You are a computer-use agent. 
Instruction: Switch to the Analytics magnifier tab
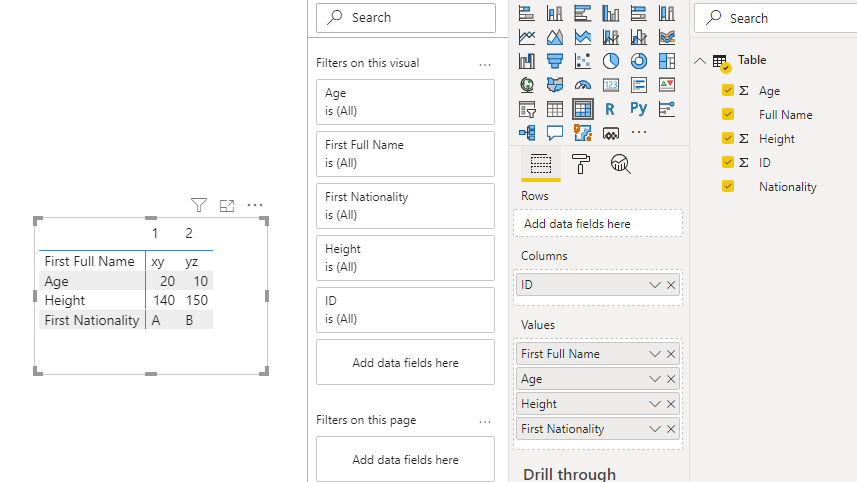tap(620, 163)
